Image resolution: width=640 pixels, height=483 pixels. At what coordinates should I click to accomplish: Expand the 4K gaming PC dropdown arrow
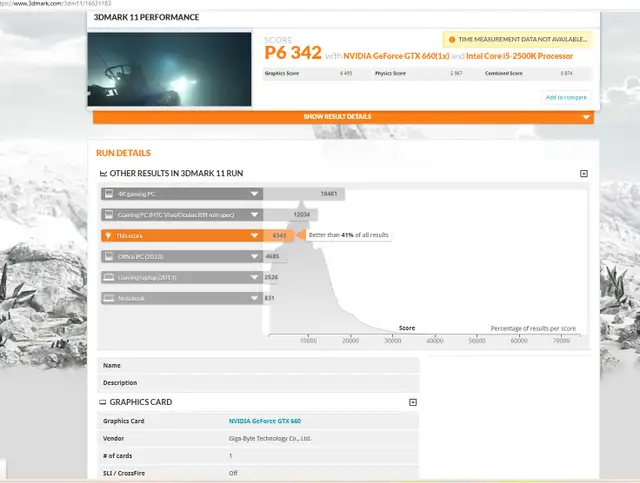tap(254, 194)
